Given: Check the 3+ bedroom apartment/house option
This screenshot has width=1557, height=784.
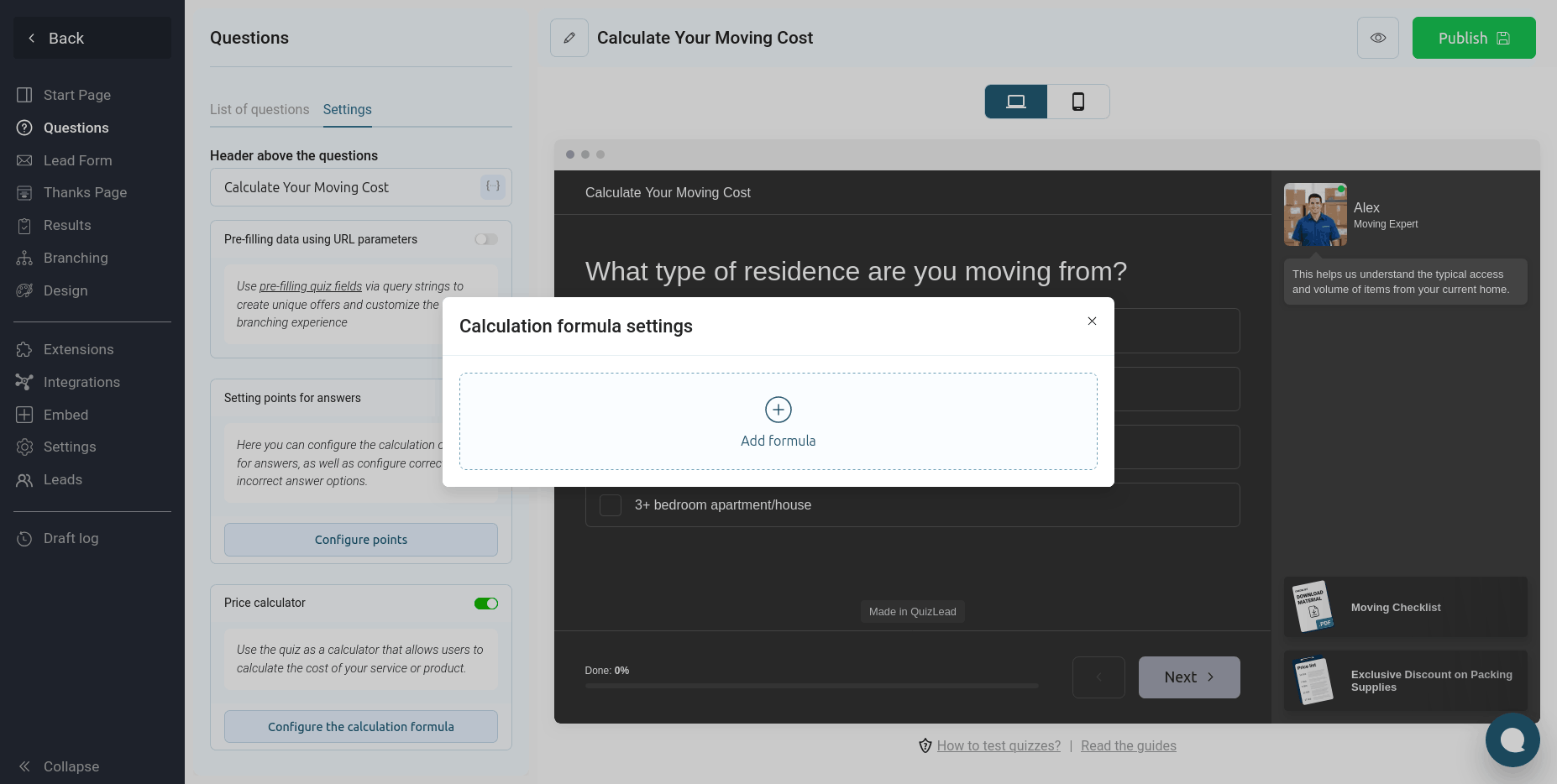Looking at the screenshot, I should (611, 505).
